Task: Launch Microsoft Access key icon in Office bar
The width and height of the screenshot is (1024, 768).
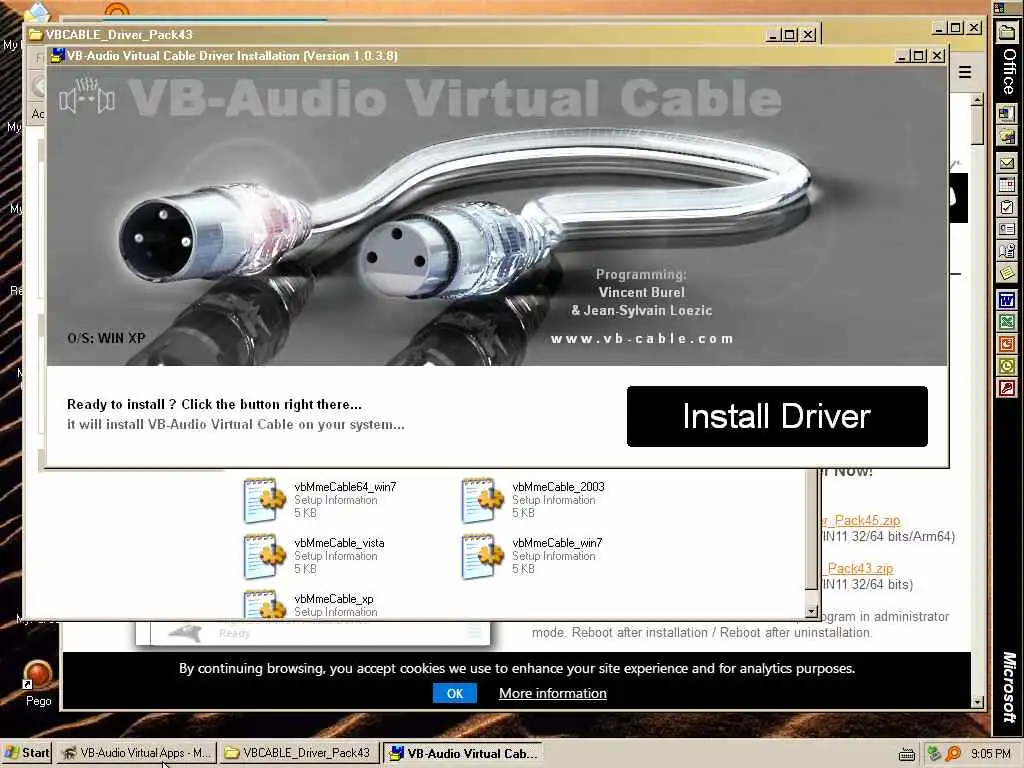Action: coord(1007,388)
